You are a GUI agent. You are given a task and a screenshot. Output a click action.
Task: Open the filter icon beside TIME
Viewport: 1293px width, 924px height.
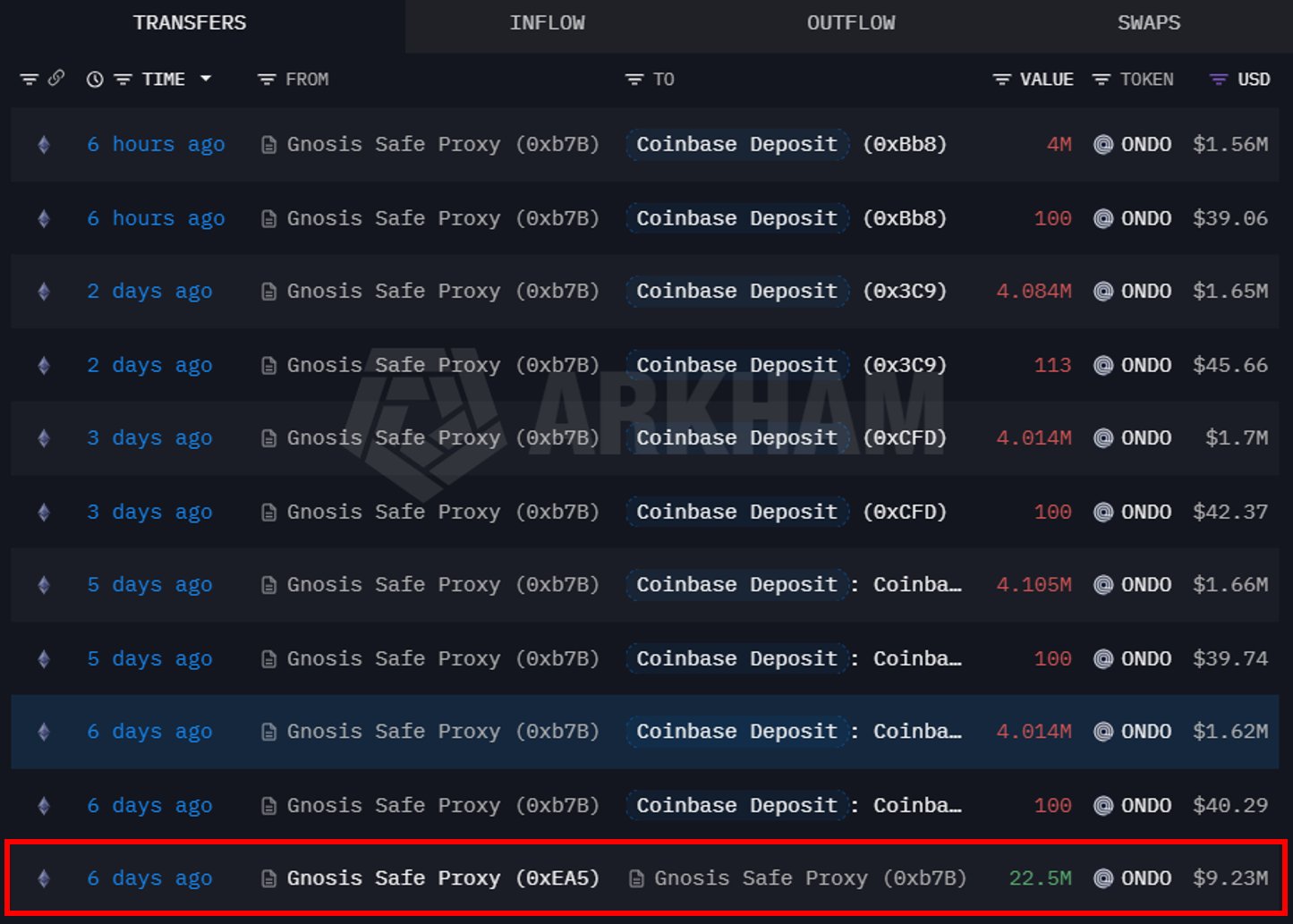pos(123,80)
